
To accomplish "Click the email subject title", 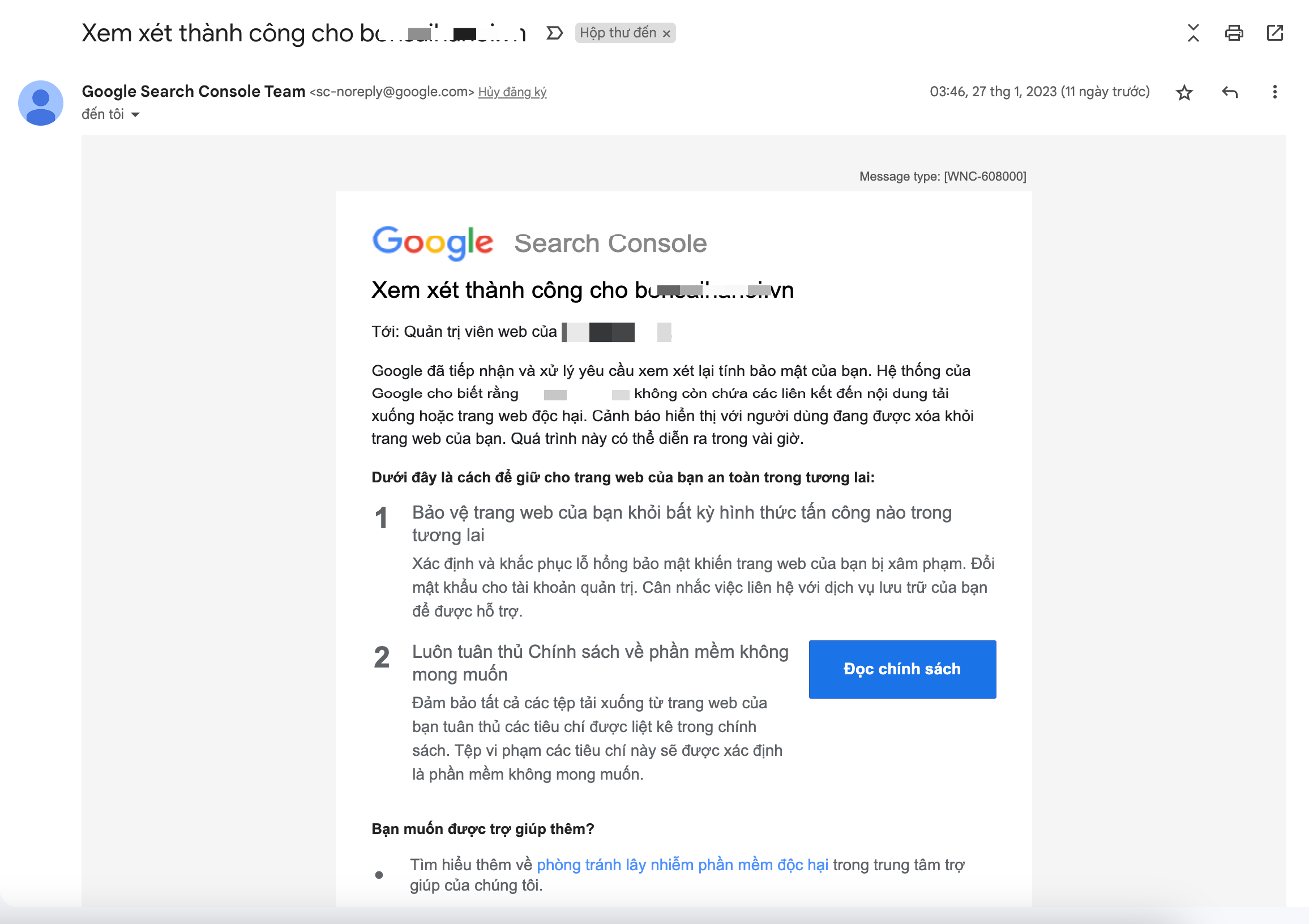I will (303, 33).
